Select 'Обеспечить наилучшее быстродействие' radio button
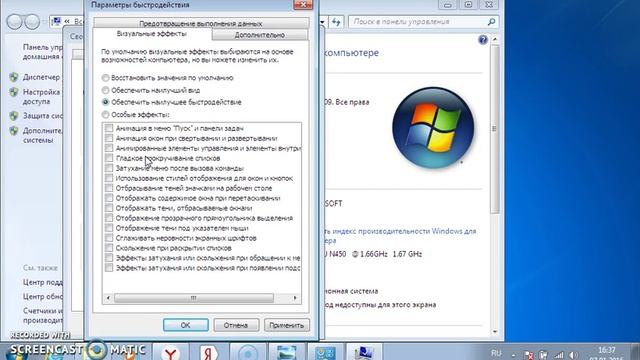 [x=105, y=102]
